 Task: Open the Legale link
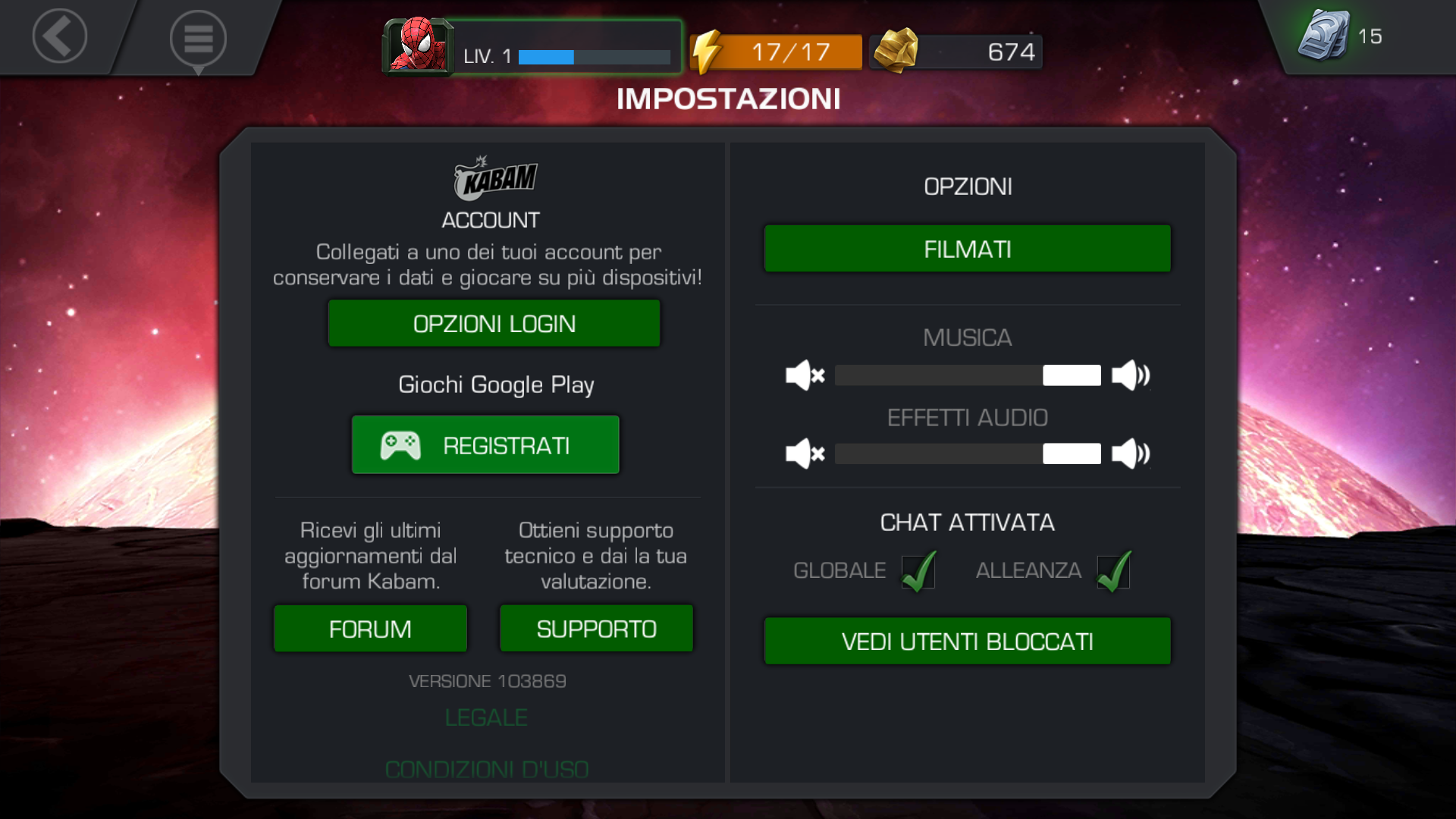click(x=486, y=717)
